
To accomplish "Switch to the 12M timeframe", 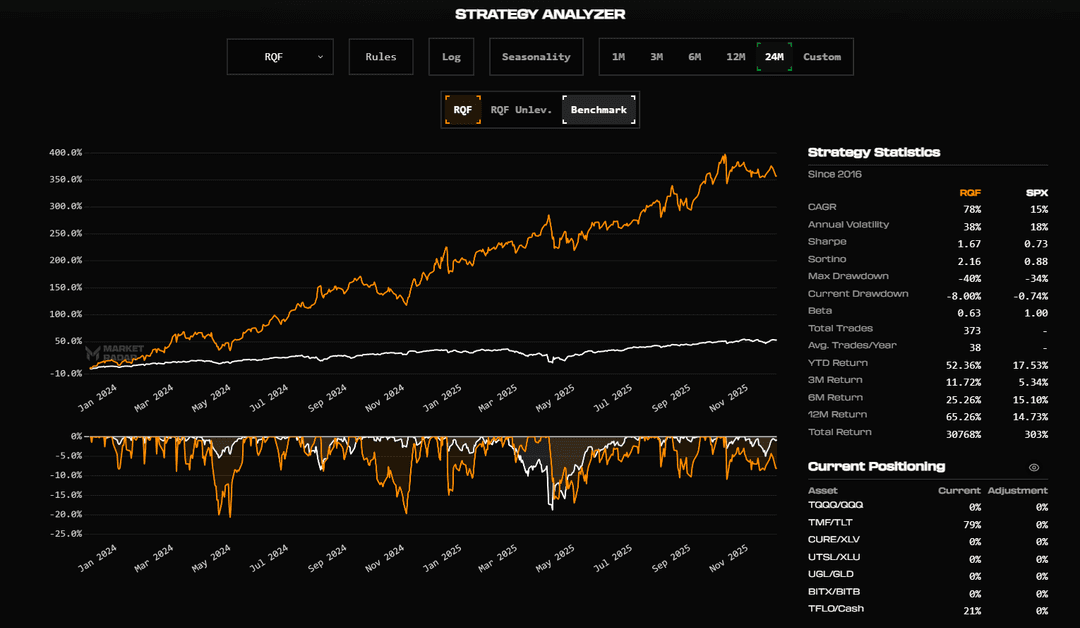I will point(736,57).
